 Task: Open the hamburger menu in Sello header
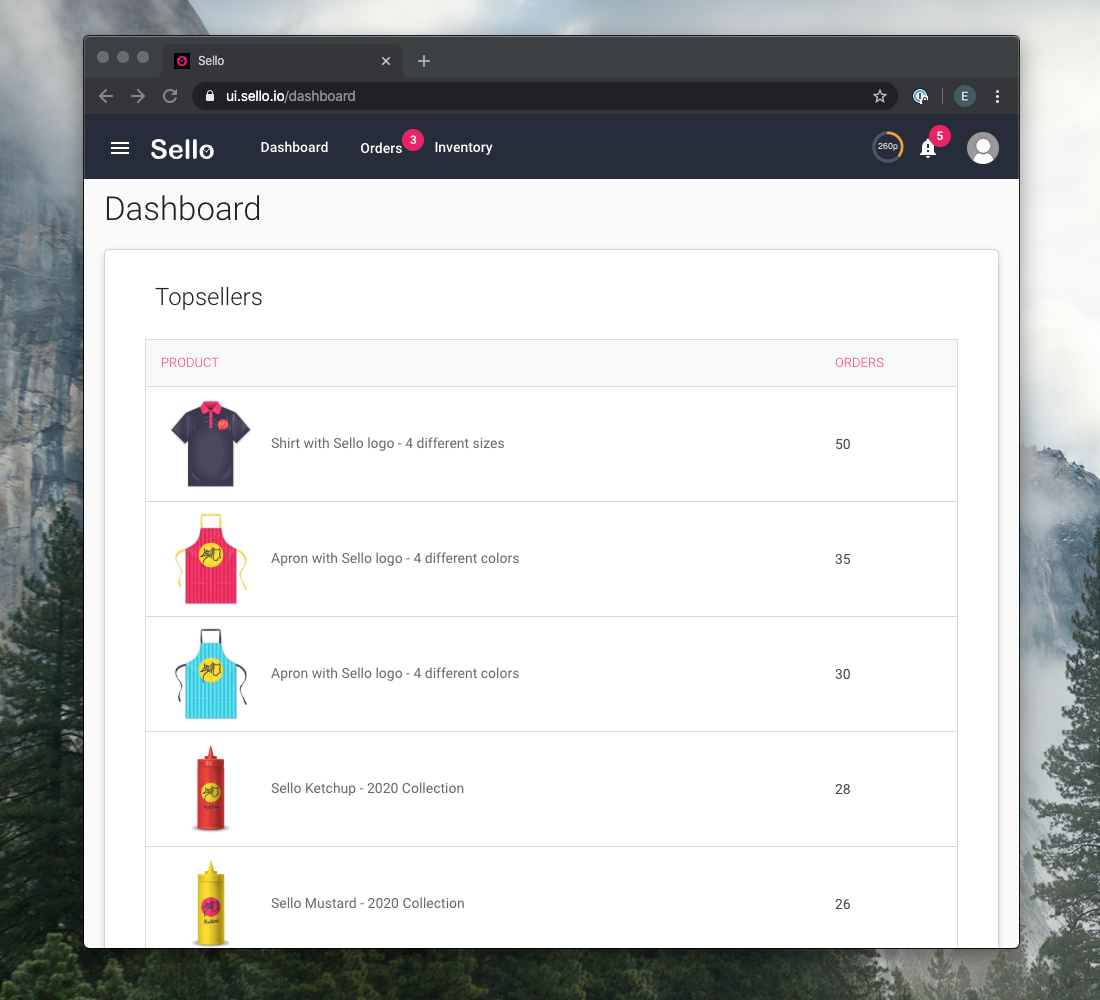(120, 148)
